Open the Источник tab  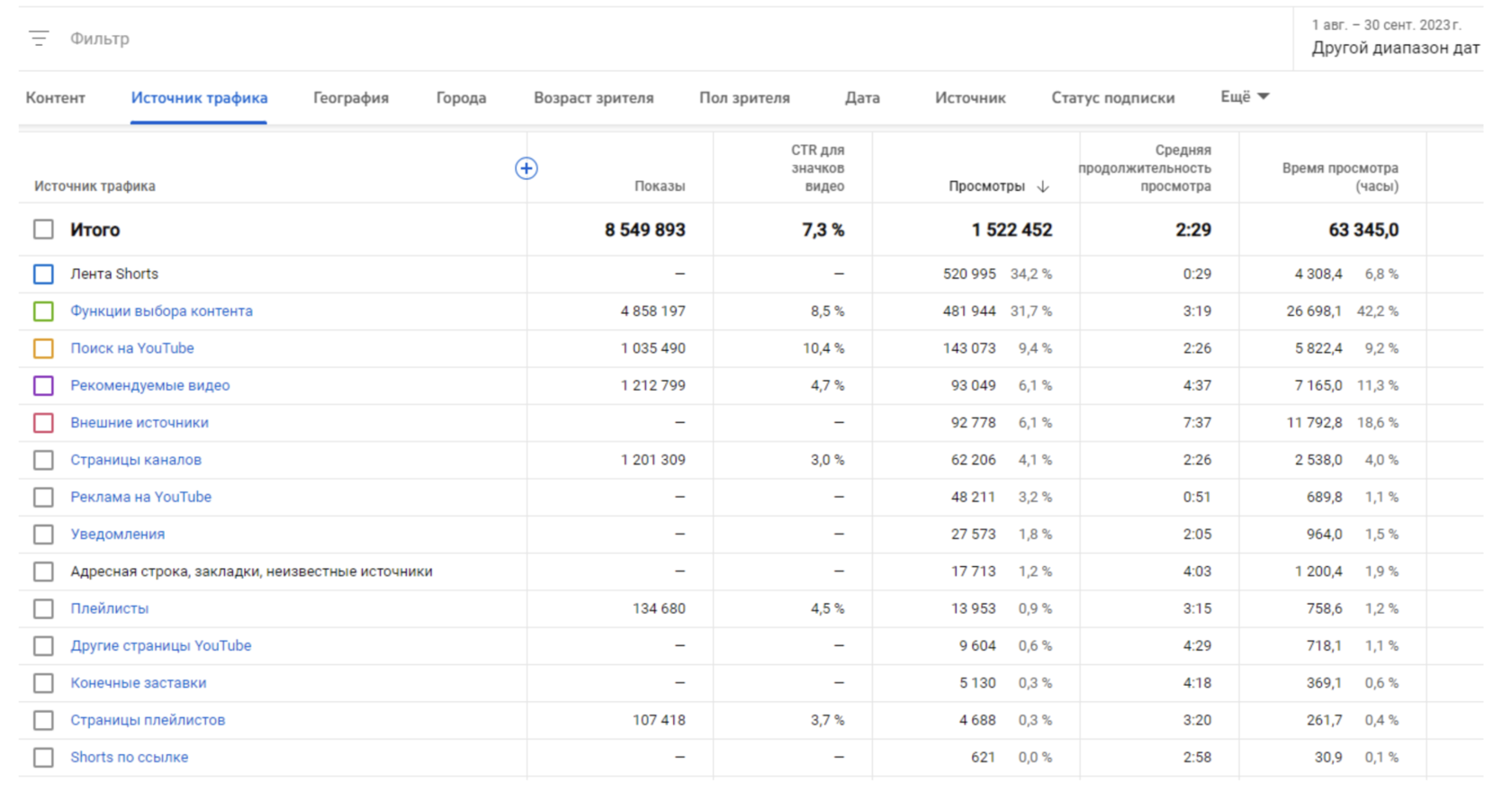[970, 97]
